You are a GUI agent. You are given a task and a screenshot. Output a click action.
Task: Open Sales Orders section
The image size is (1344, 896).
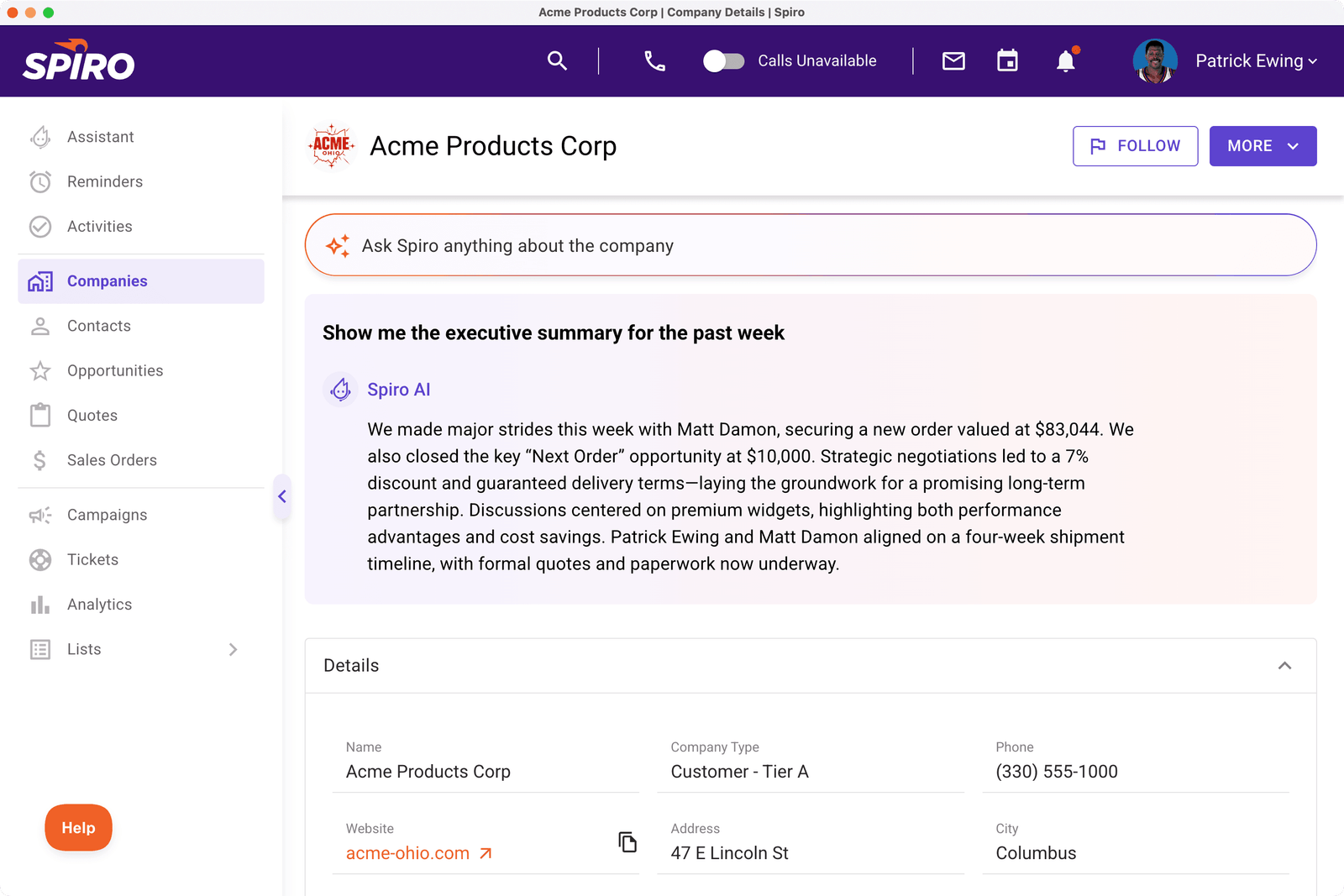click(141, 460)
